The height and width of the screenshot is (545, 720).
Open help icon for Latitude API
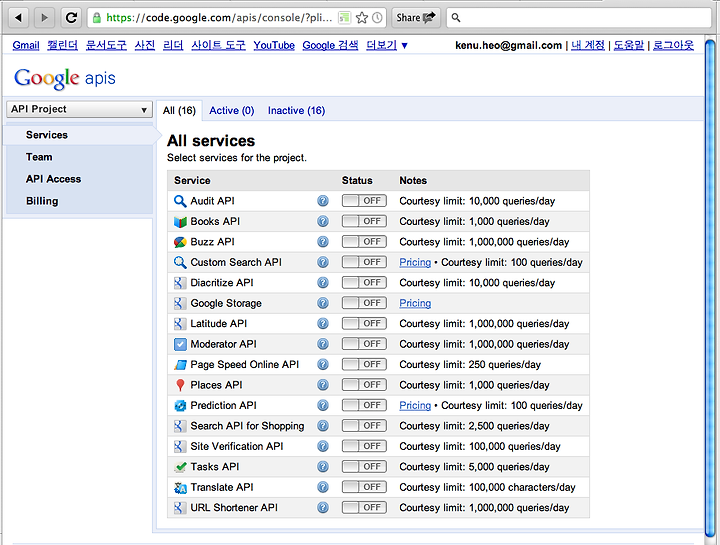click(323, 323)
